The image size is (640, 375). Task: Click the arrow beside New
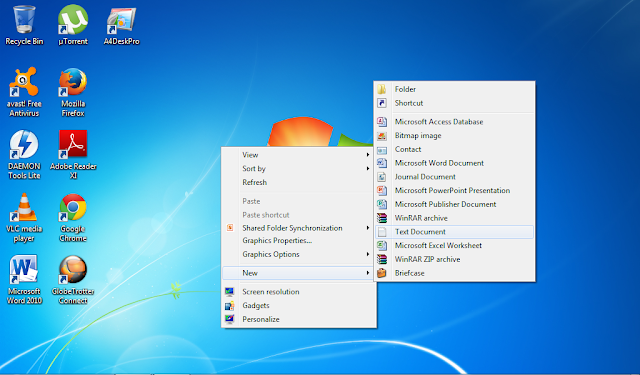tap(368, 273)
